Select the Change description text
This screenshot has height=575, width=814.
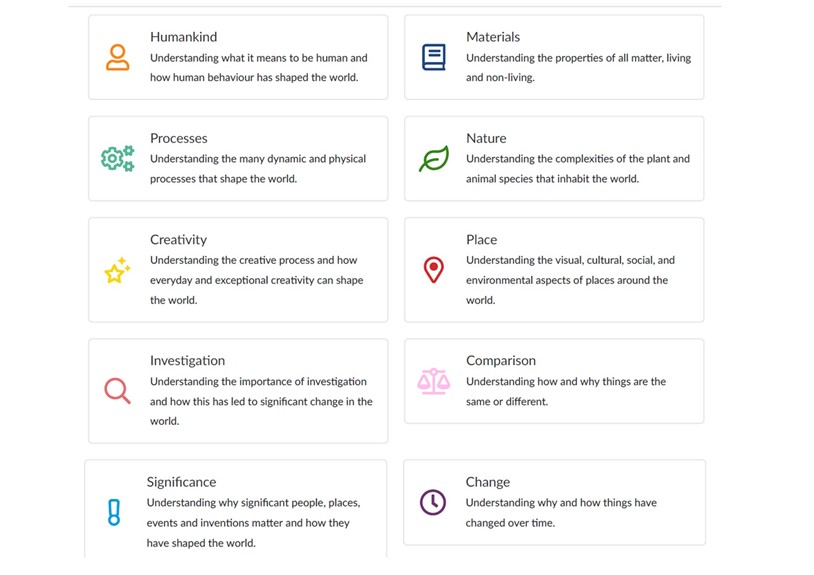[561, 513]
